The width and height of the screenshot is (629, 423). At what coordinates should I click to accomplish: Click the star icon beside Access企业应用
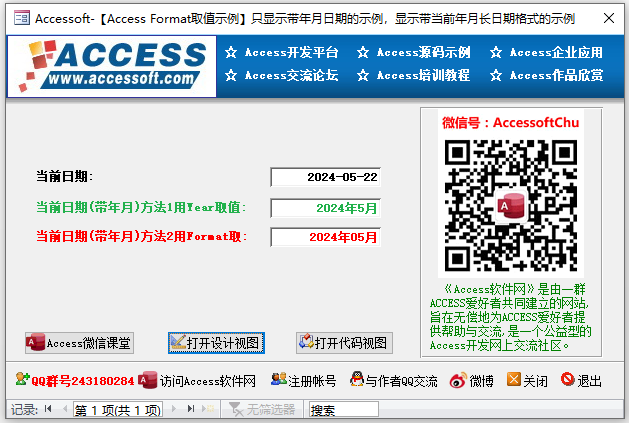[x=496, y=52]
